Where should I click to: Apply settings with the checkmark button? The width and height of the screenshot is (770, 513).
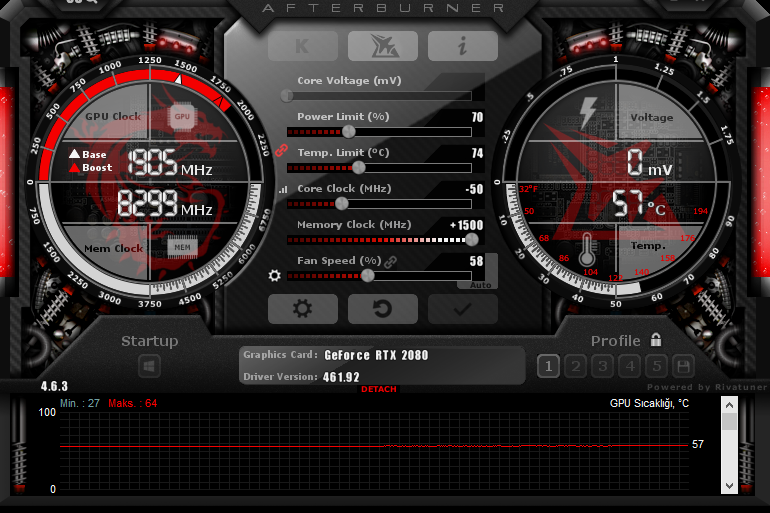[x=463, y=309]
